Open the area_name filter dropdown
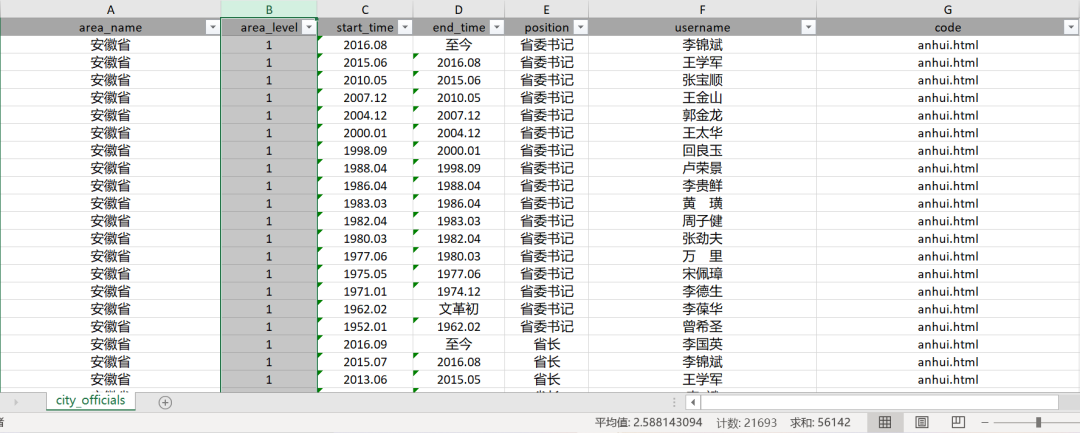Screen dimensions: 1080x433 211,28
